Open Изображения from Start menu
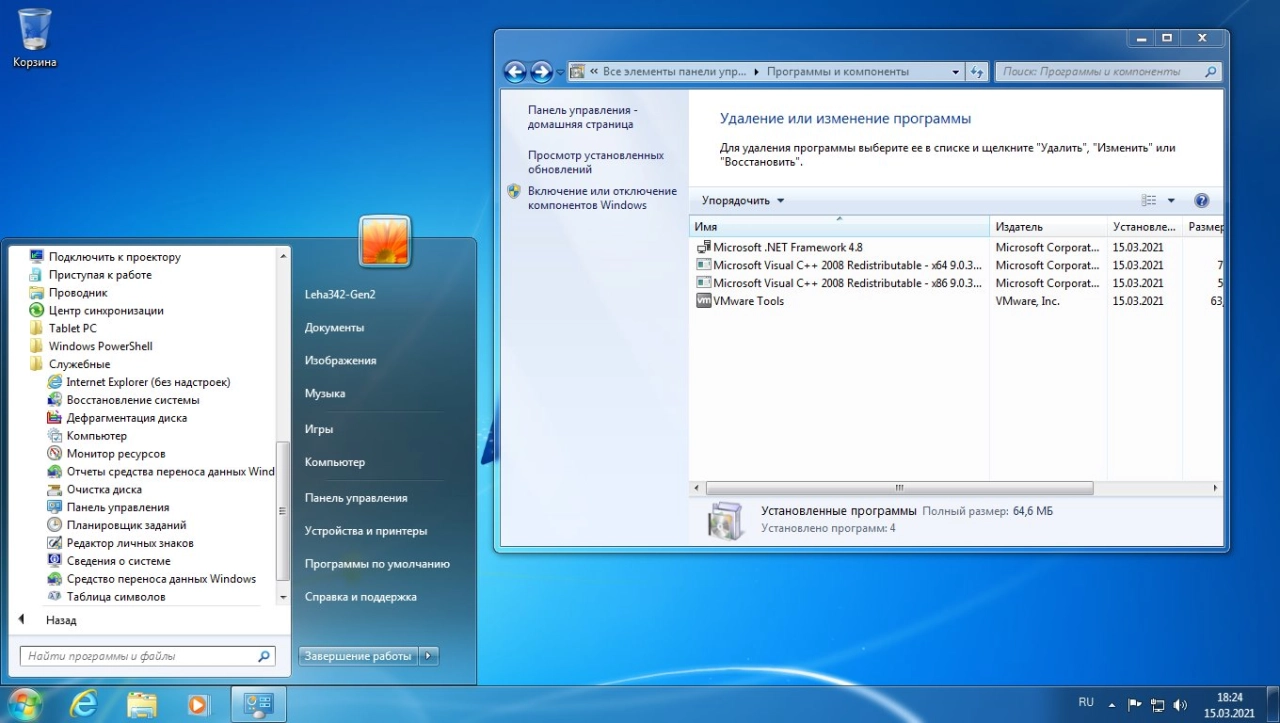This screenshot has height=723, width=1280. 340,360
